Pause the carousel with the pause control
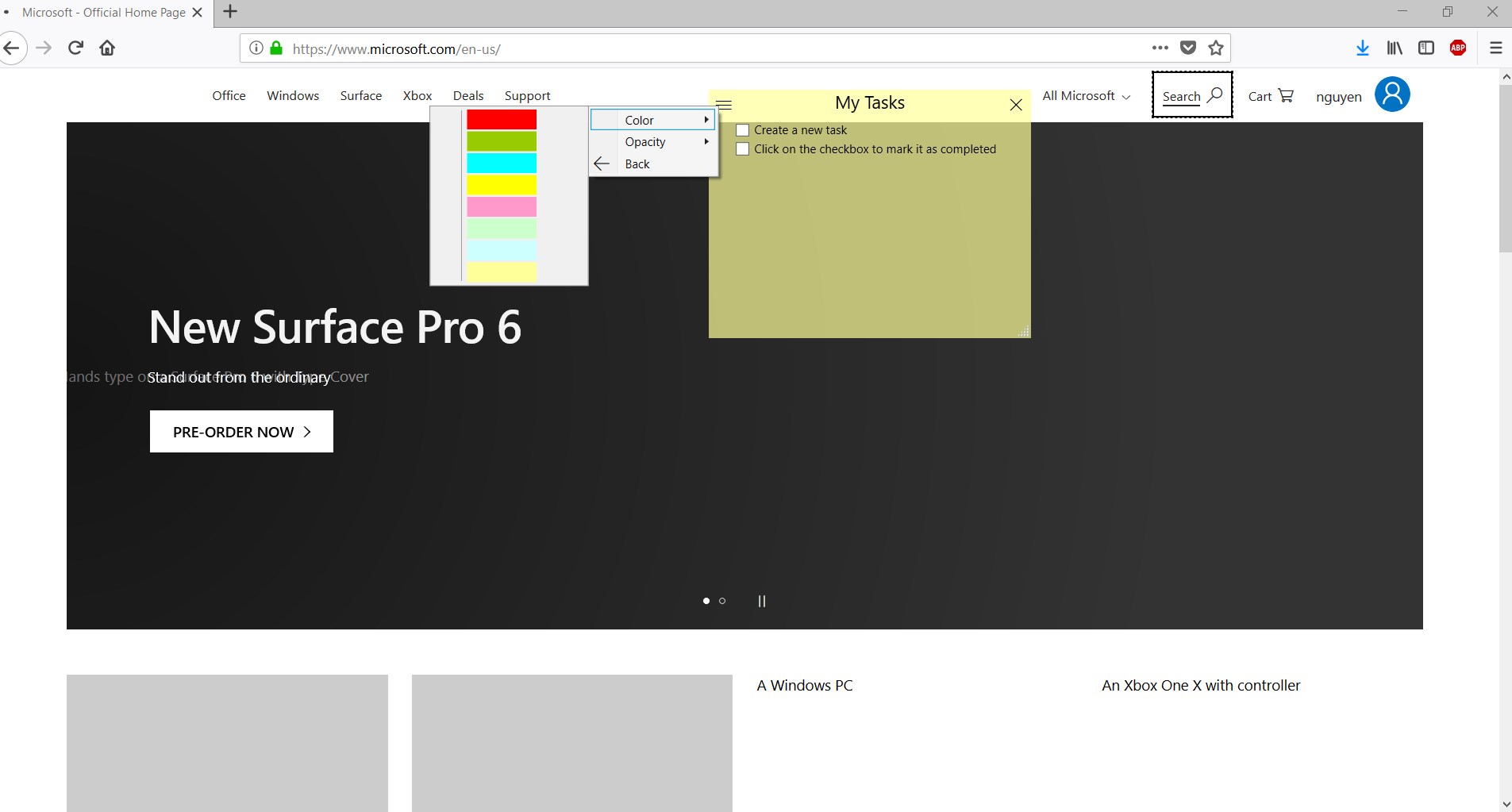1512x812 pixels. [x=761, y=601]
